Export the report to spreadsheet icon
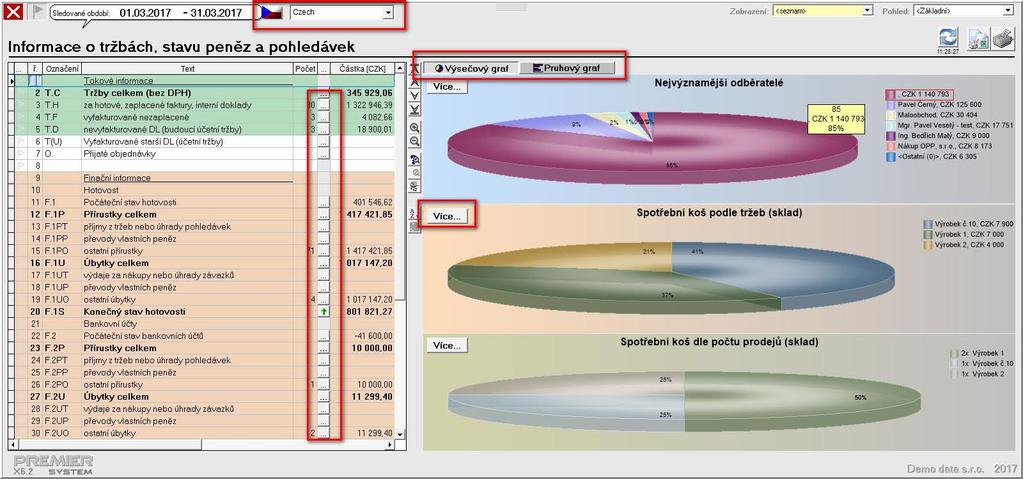Image resolution: width=1023 pixels, height=479 pixels. [977, 39]
